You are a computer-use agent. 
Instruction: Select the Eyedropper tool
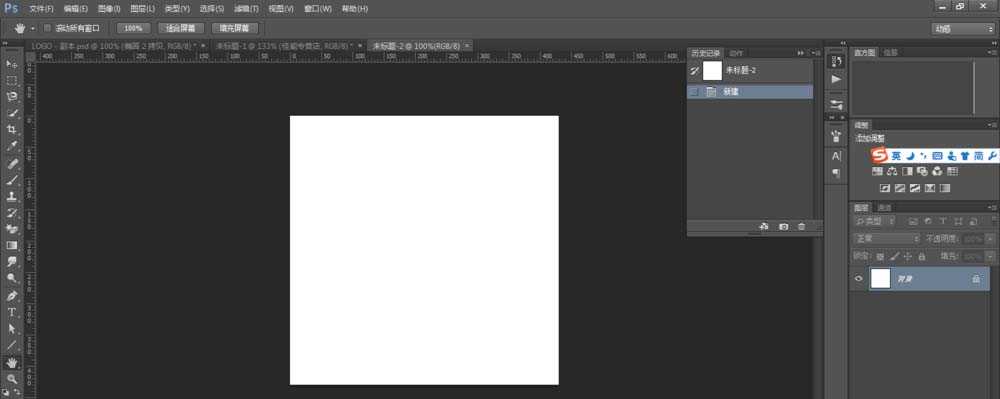(x=11, y=147)
